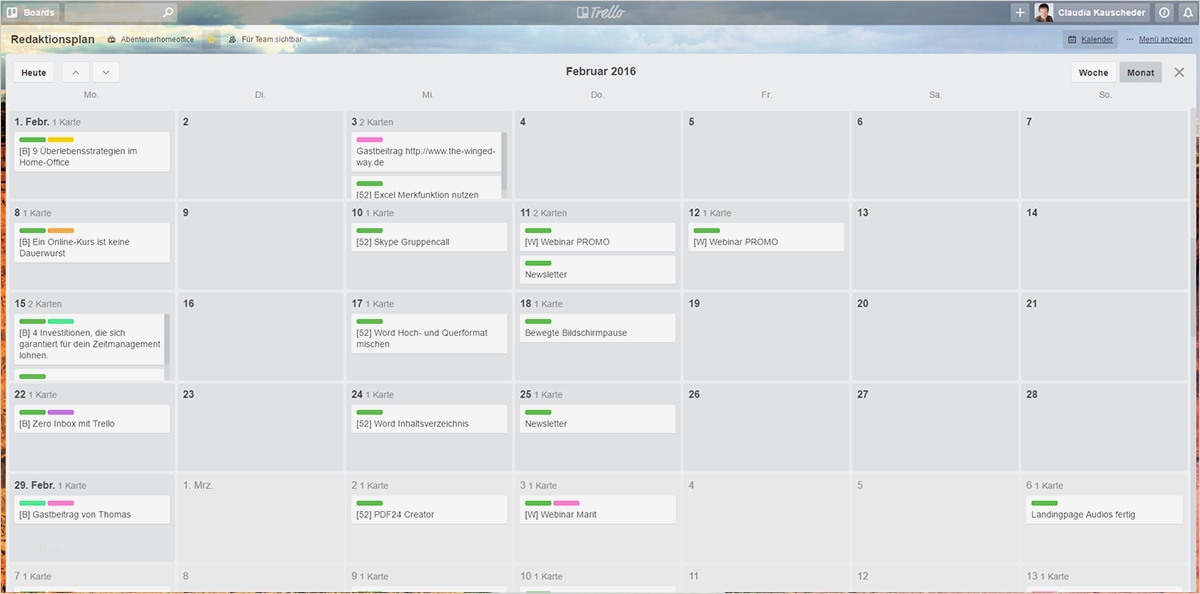Open card 'Word Hoch- und Querformat mischen'
The width and height of the screenshot is (1200, 594).
(429, 334)
